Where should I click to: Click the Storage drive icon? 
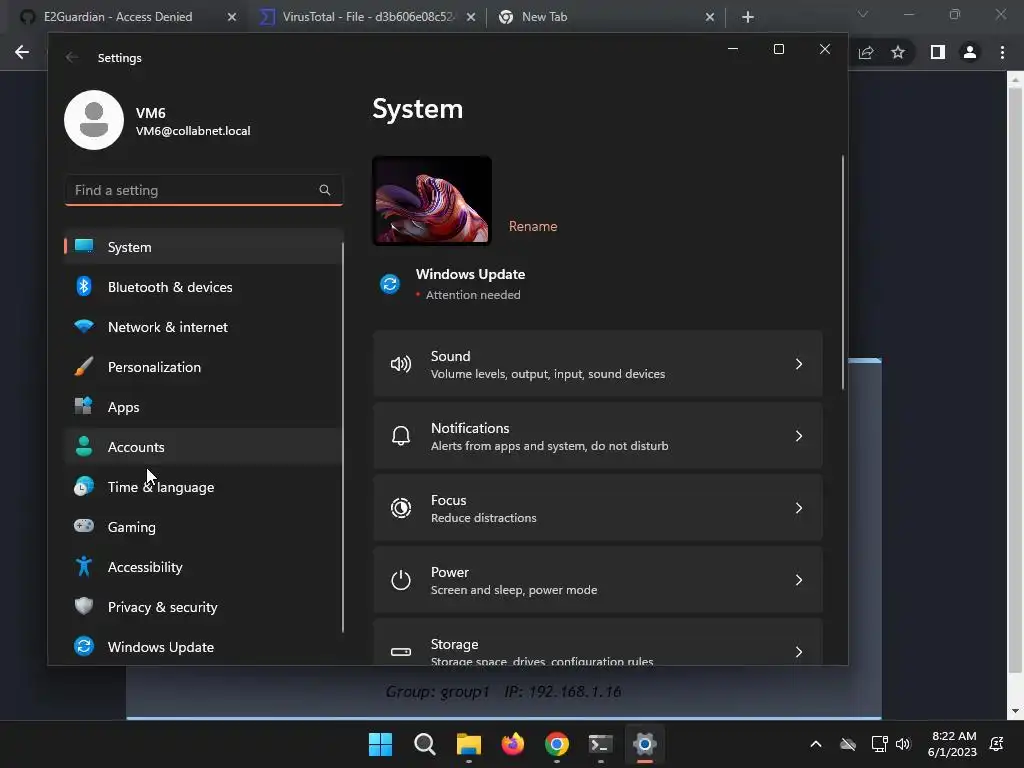[400, 652]
